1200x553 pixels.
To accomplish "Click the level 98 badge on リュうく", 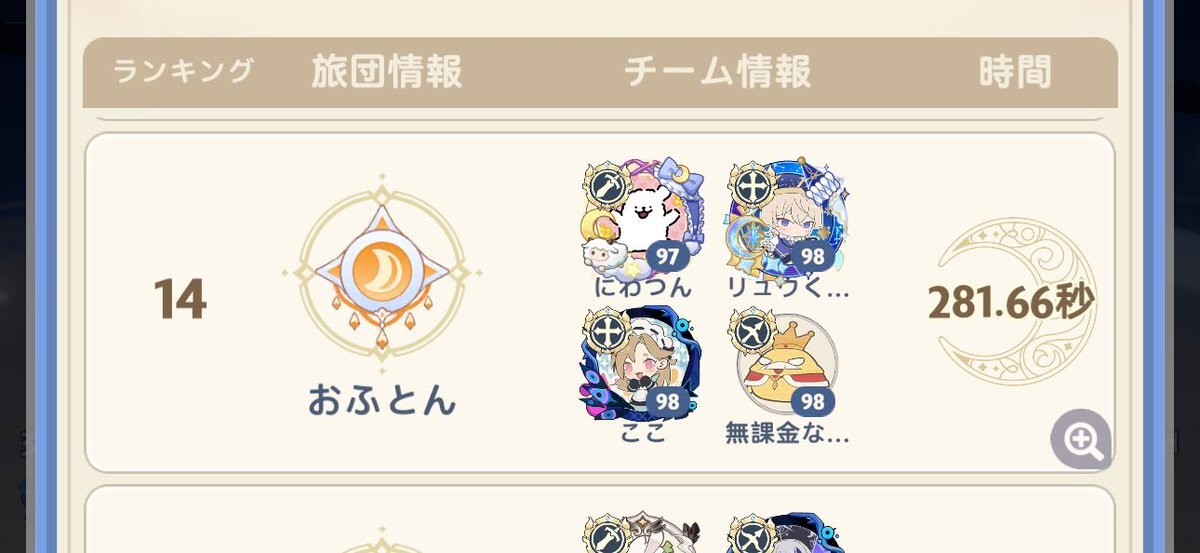I will tap(814, 257).
